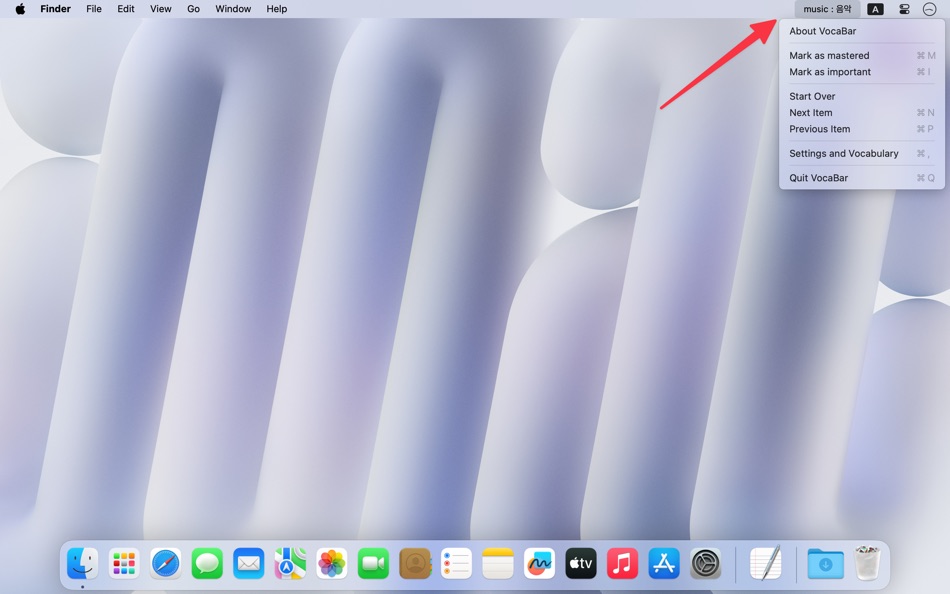Screen dimensions: 950x594
Task: Open the Window menu
Action: tap(233, 9)
